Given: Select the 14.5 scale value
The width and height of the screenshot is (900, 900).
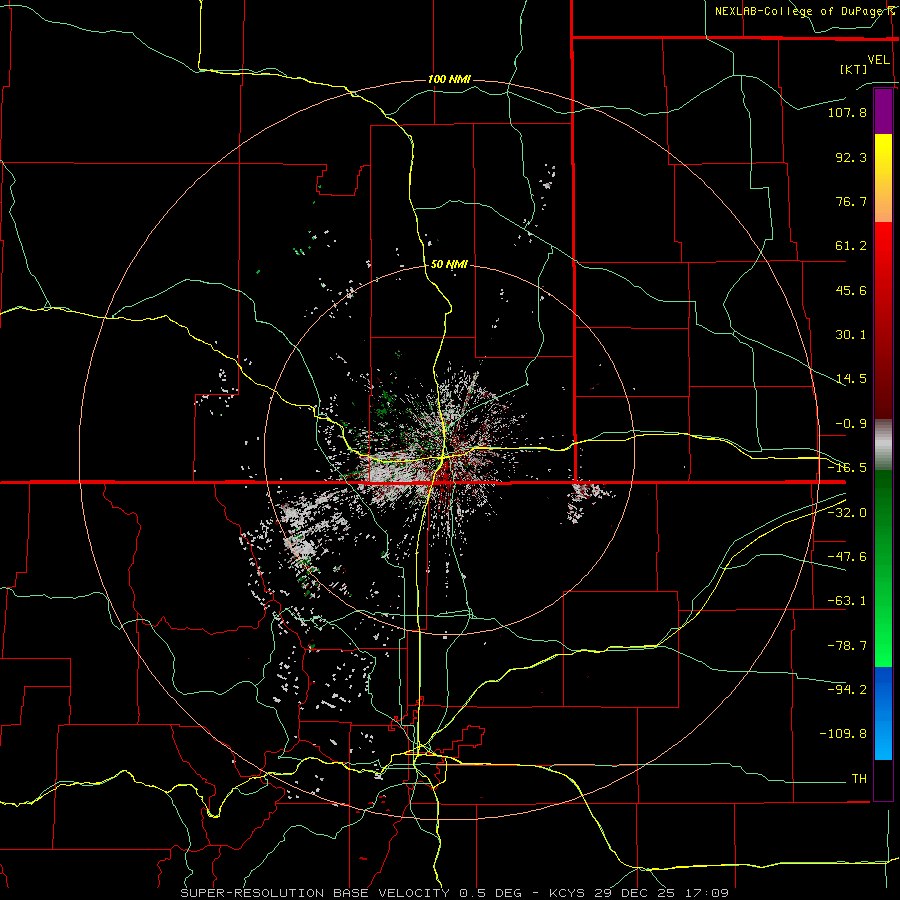Looking at the screenshot, I should [x=851, y=379].
